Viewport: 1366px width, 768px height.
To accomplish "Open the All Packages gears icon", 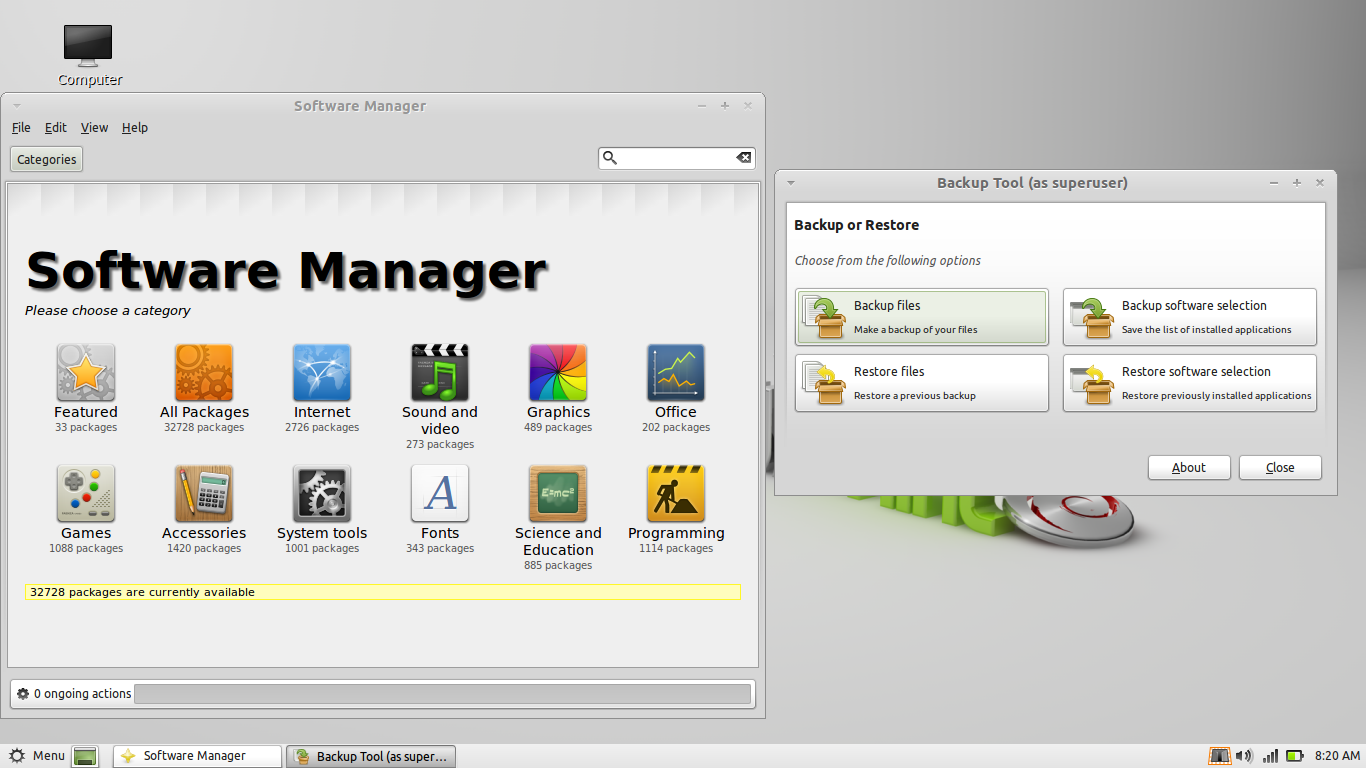I will pyautogui.click(x=204, y=373).
